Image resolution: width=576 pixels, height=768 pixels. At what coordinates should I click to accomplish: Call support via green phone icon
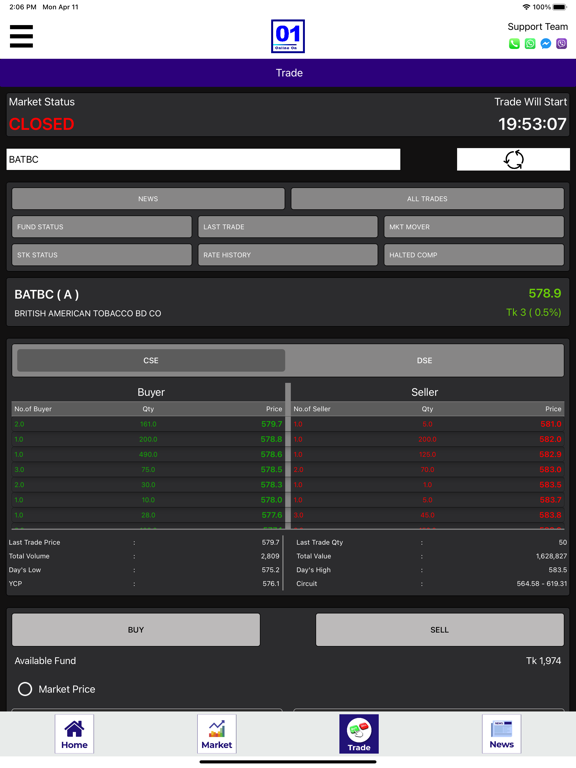(x=514, y=44)
